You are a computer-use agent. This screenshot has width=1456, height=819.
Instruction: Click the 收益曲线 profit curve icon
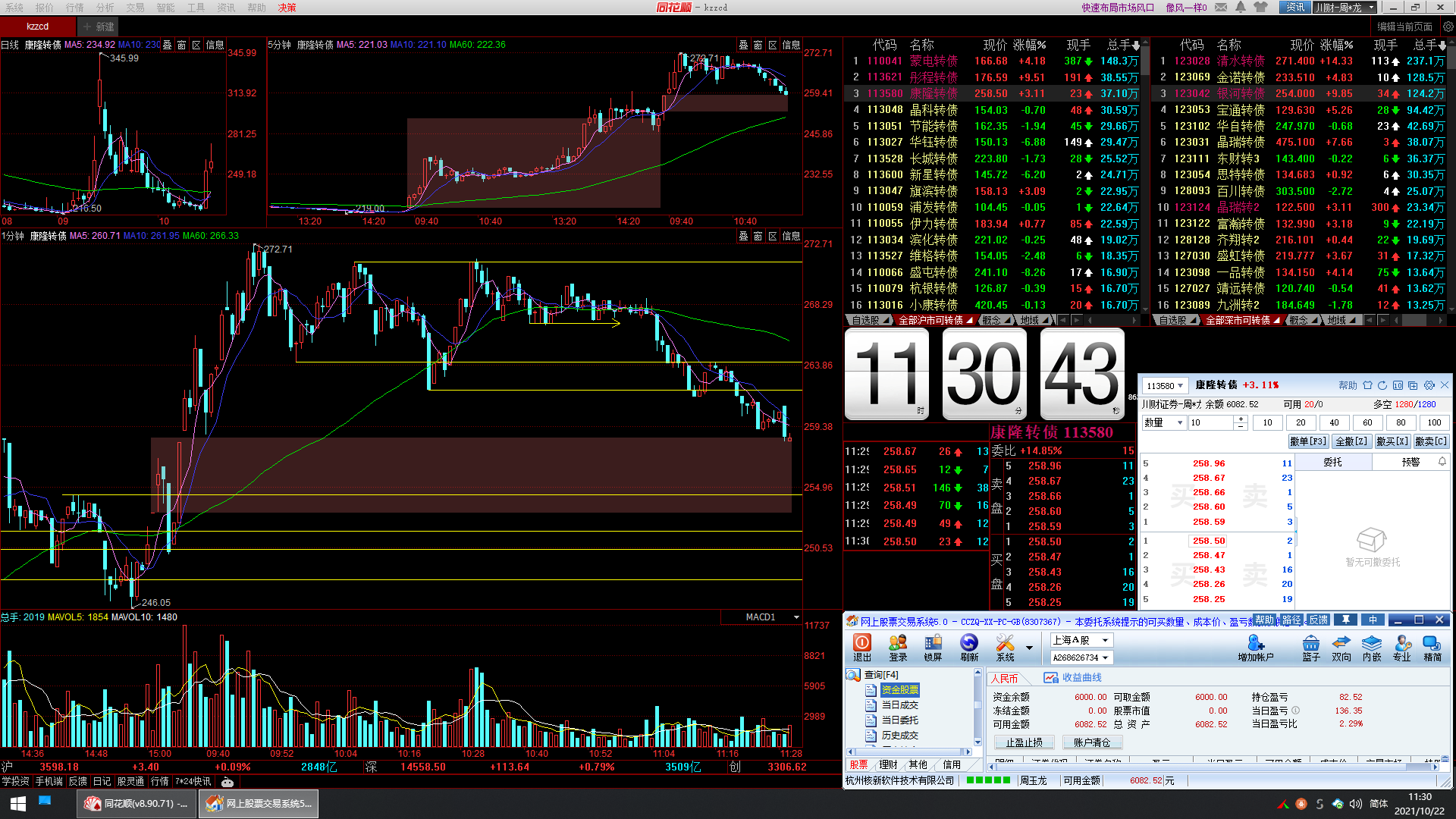coord(1051,678)
